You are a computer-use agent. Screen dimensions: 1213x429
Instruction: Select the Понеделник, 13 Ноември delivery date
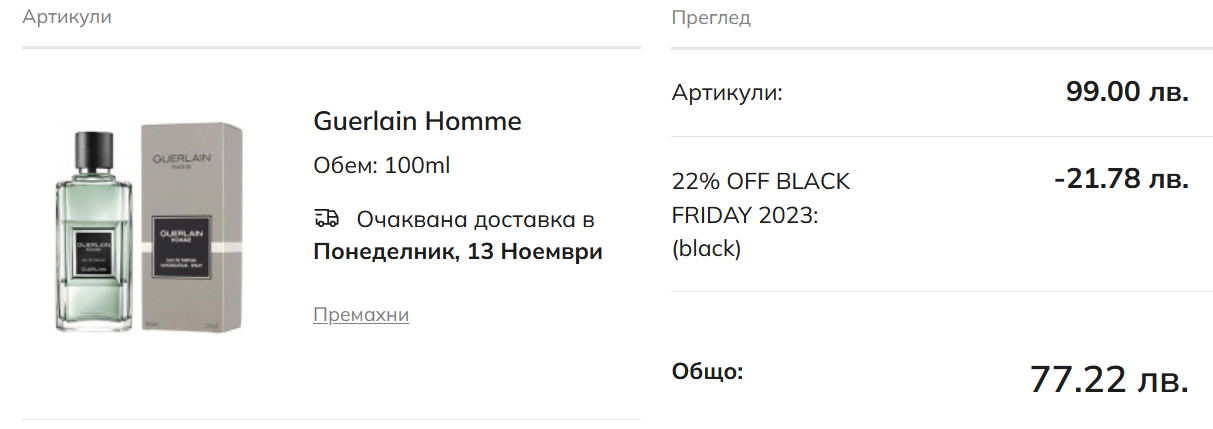point(458,251)
